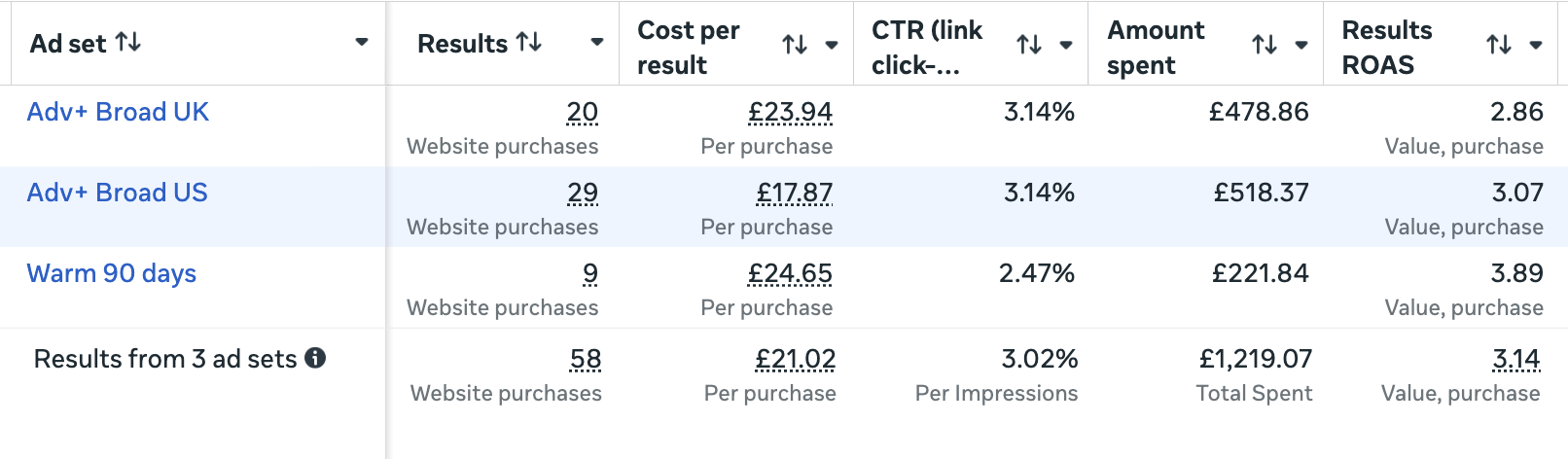
Task: Open the Adv+ Broad UK ad set
Action: tap(118, 112)
